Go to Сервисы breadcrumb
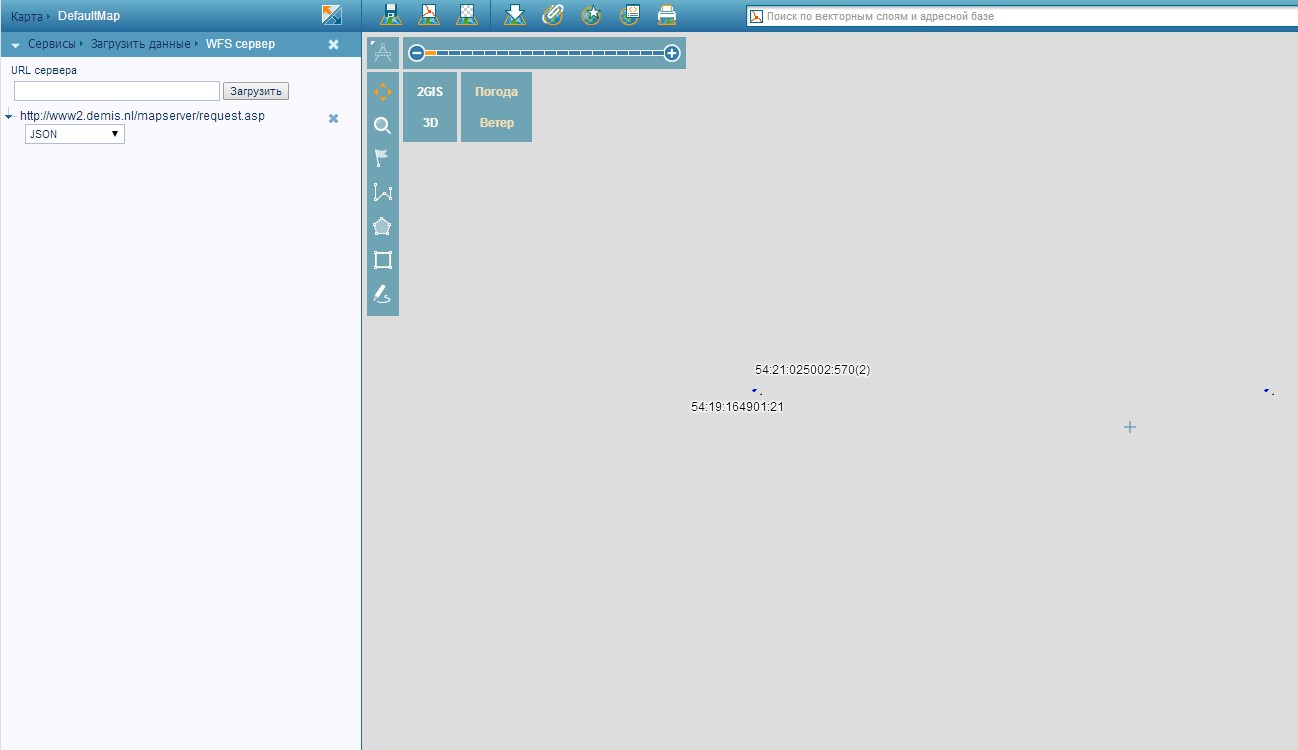The width and height of the screenshot is (1298, 750). click(51, 44)
